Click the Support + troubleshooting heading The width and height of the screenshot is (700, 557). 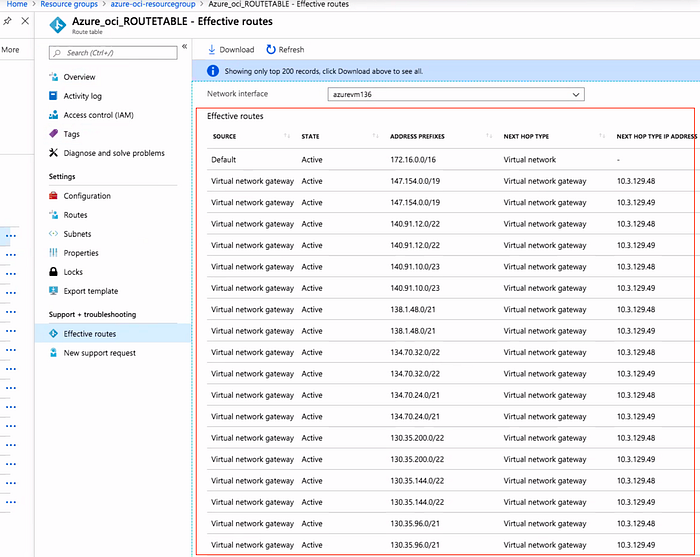92,314
